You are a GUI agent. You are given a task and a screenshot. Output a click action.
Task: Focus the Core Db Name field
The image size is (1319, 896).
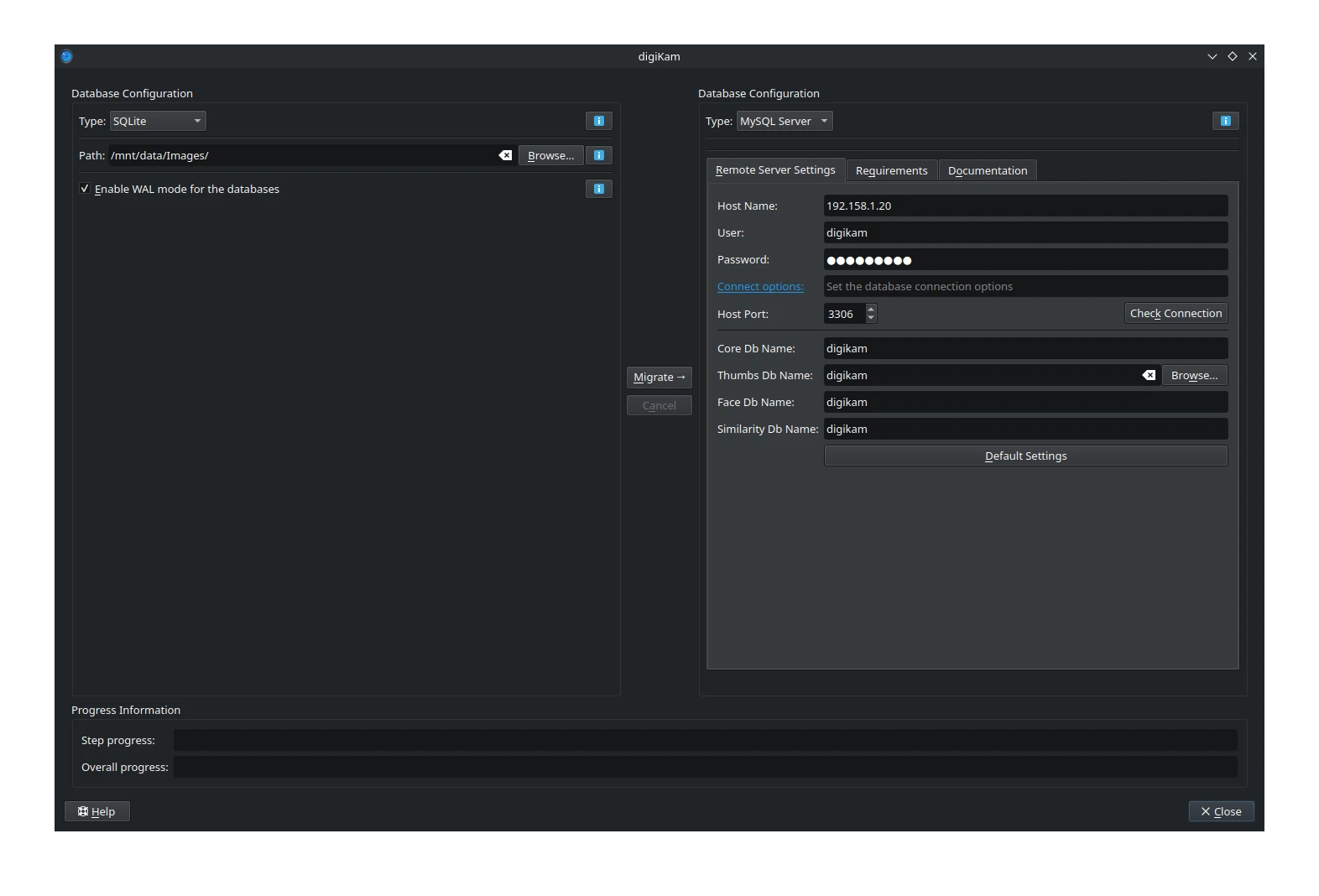[1025, 348]
